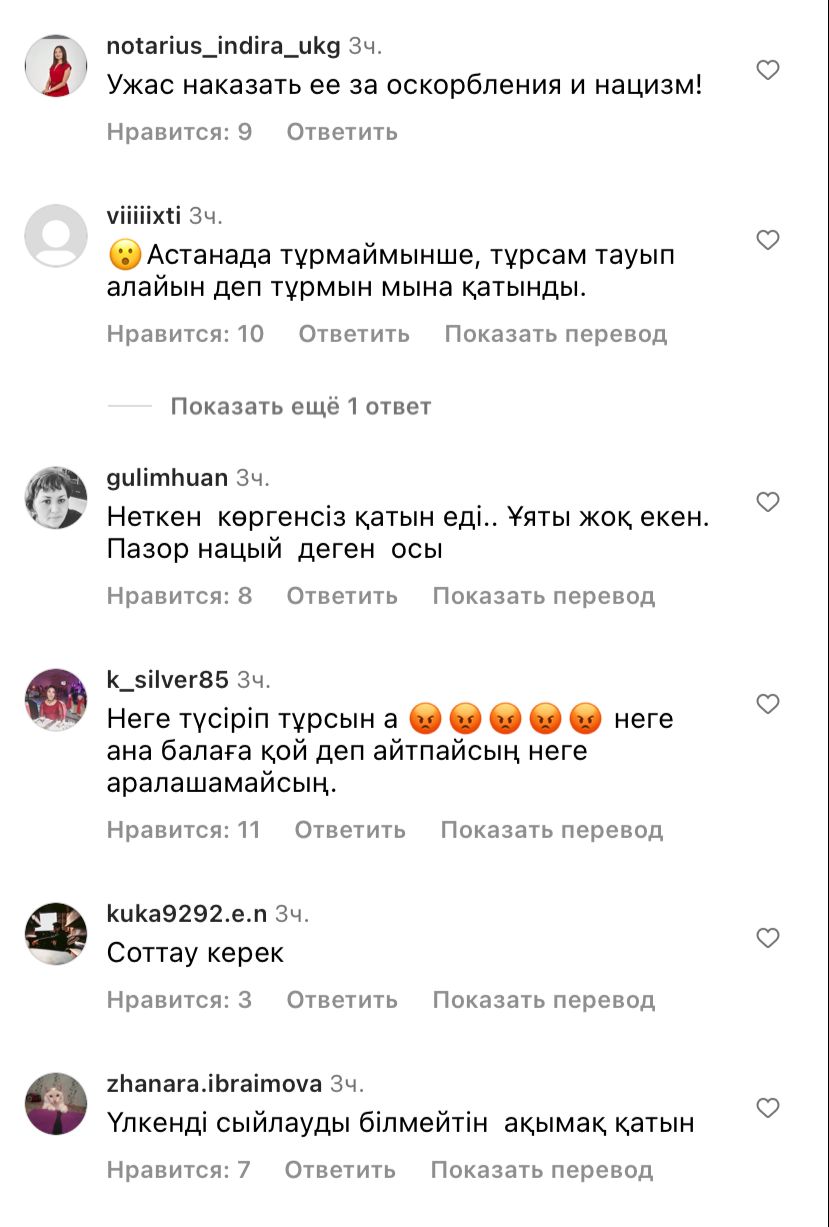
Task: Like notarius_indira_ukg's comment with heart icon
Action: click(x=767, y=70)
